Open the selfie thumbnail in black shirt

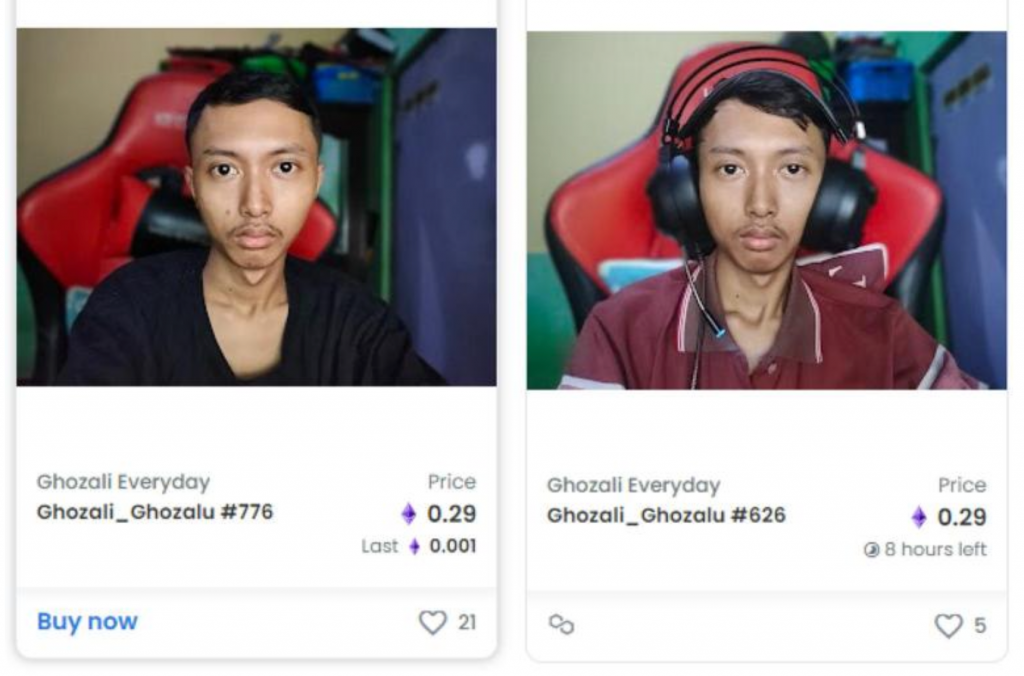tap(257, 207)
